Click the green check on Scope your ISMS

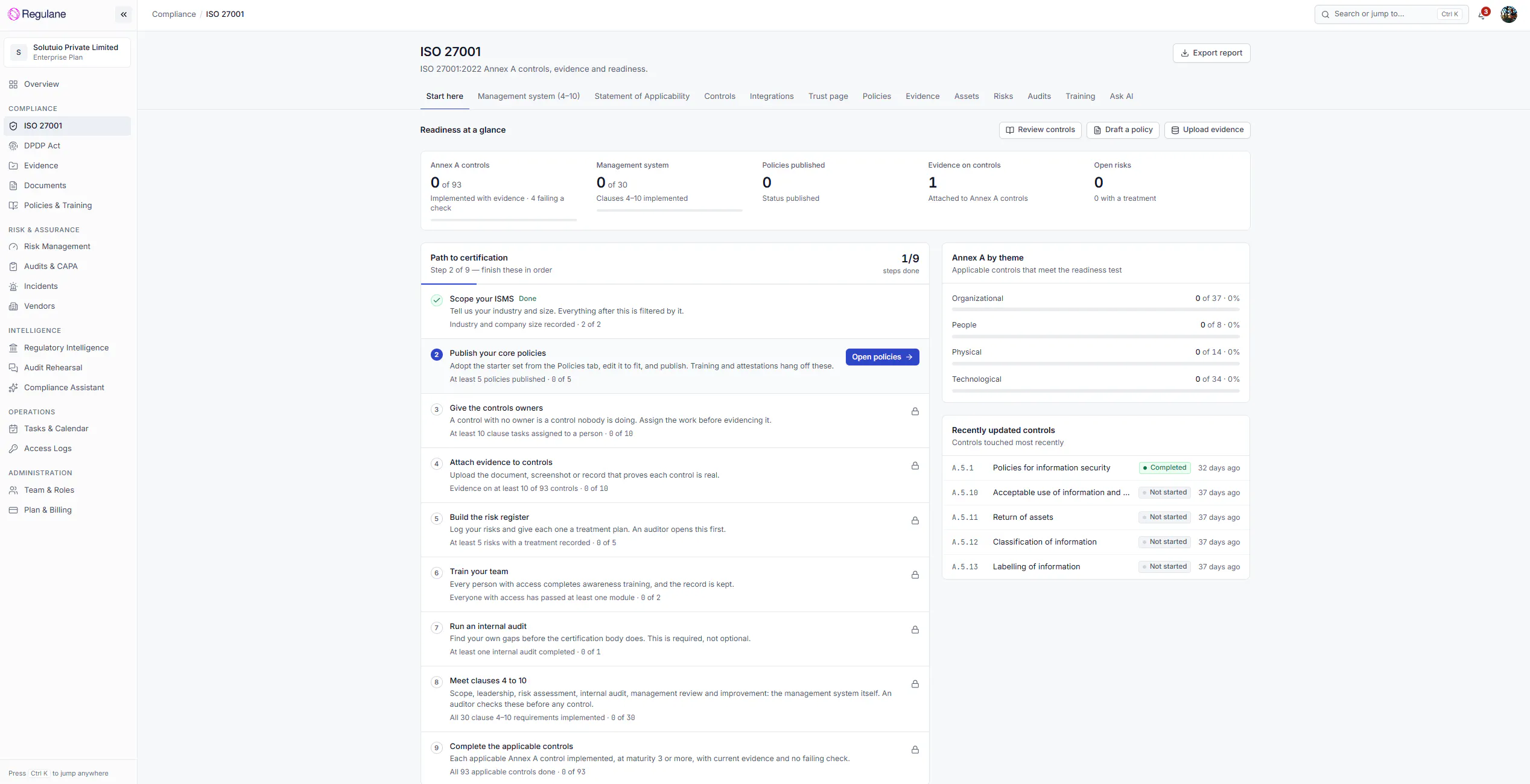tap(437, 300)
